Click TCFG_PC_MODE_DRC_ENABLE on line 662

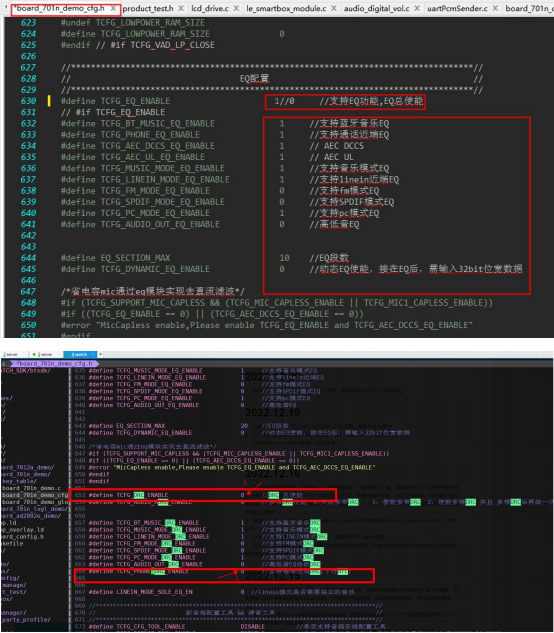pos(156,558)
